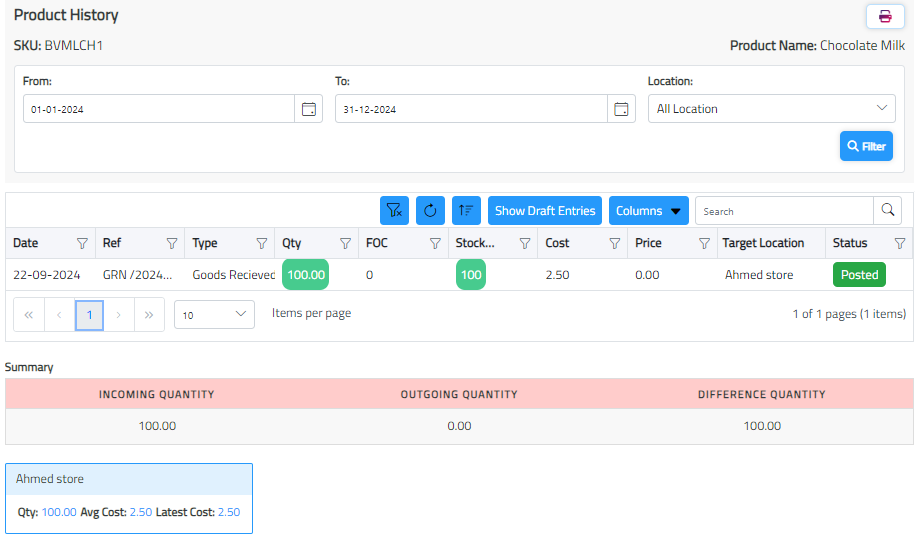This screenshot has height=538, width=919.
Task: Click the green Posted status badge
Action: [859, 275]
